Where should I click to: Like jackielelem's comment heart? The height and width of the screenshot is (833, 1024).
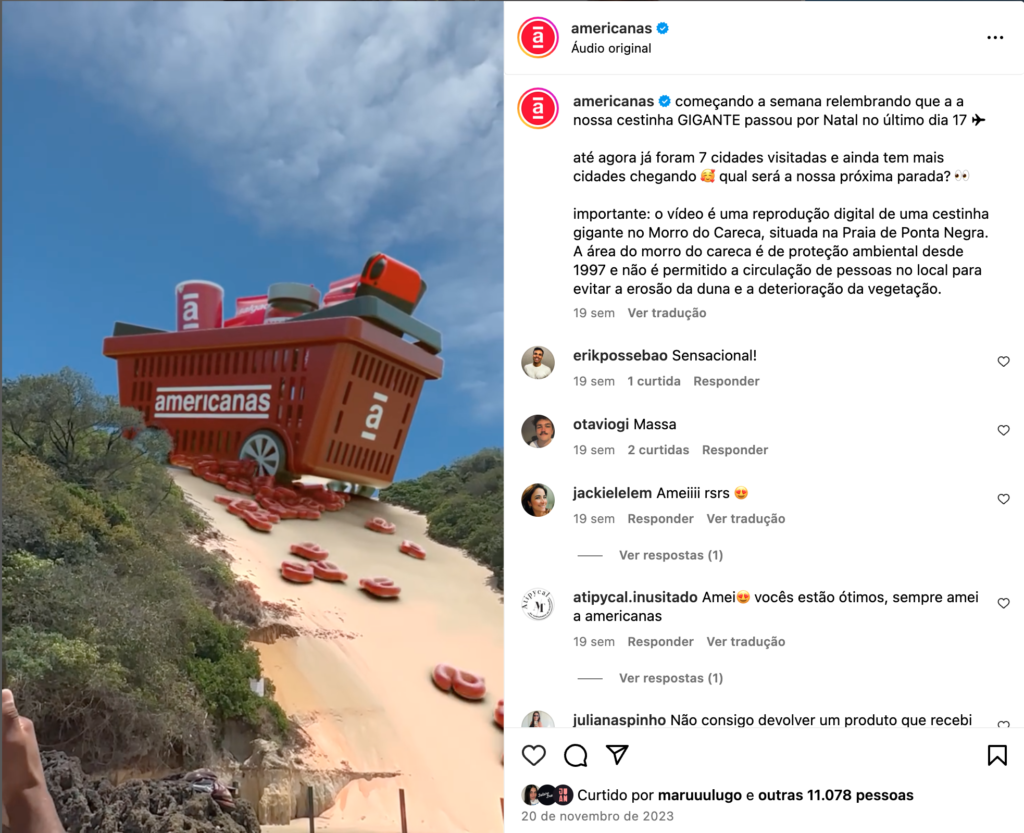(x=1004, y=499)
